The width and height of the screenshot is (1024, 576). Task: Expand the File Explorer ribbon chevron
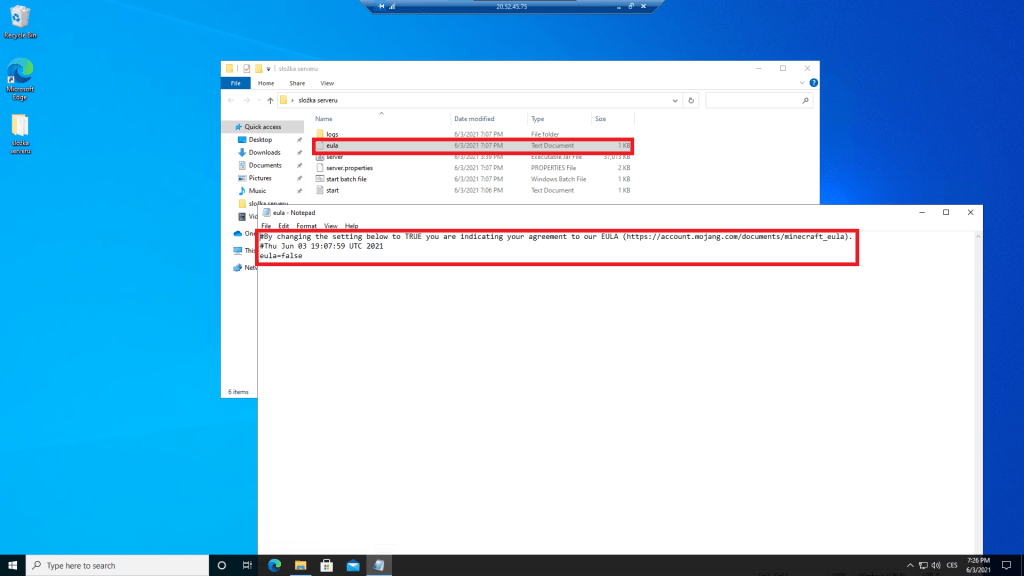(x=802, y=83)
